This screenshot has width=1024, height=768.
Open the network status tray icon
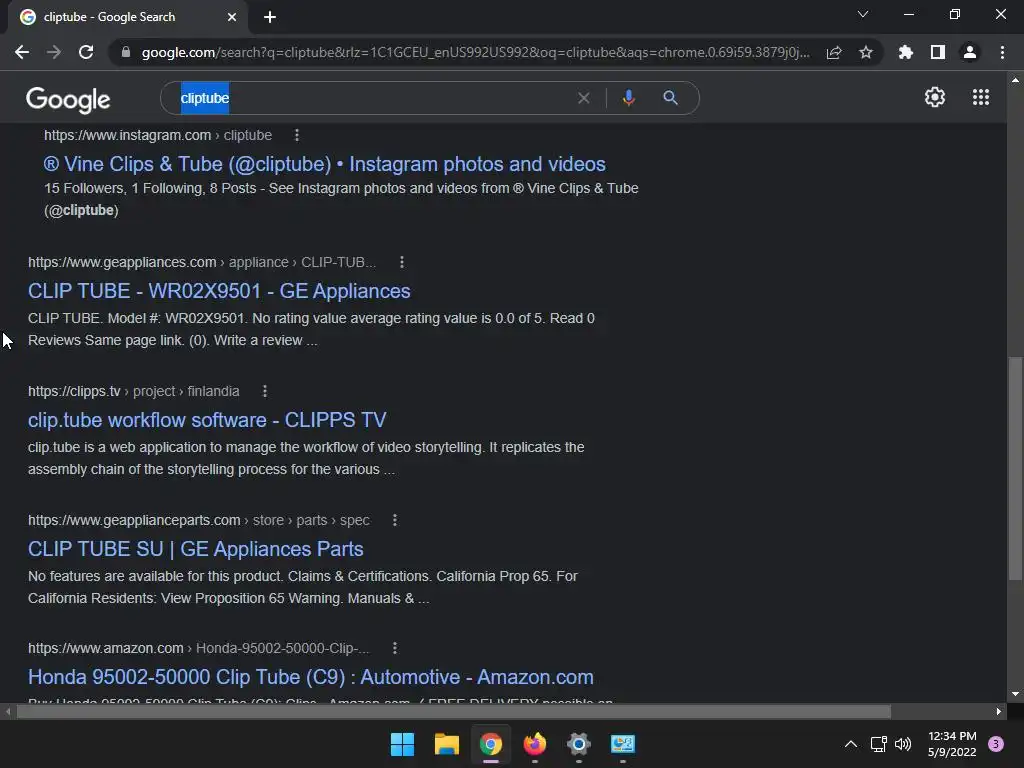[x=878, y=744]
